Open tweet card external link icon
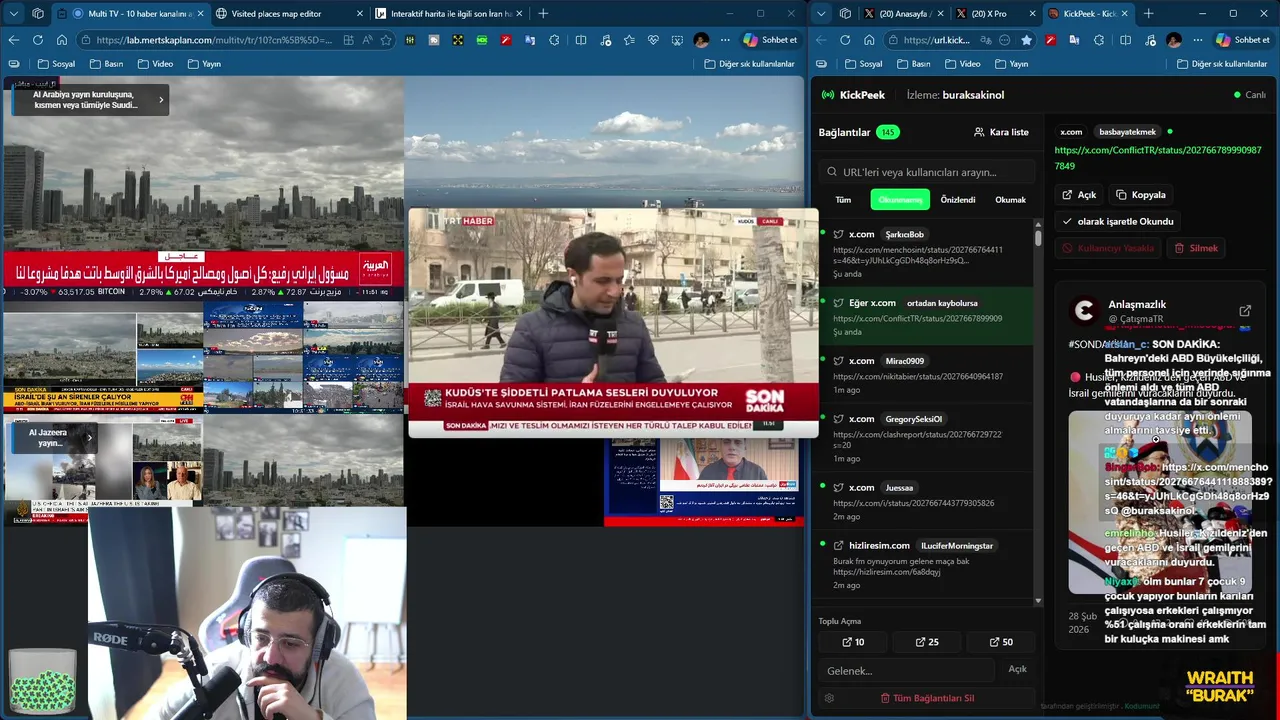The image size is (1280, 720). (1245, 311)
